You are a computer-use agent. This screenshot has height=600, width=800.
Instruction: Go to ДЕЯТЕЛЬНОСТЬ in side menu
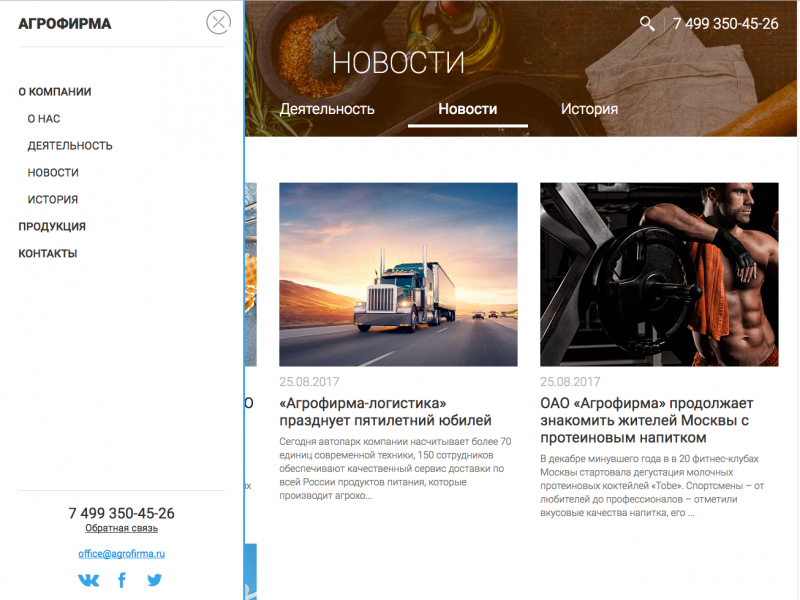point(70,146)
